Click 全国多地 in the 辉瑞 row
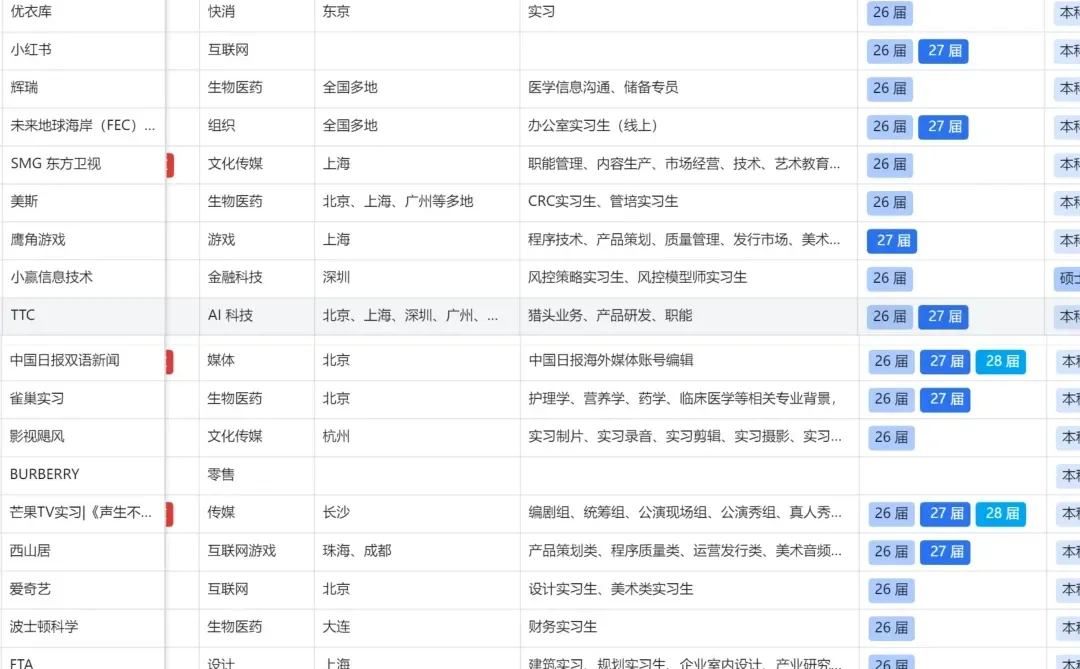This screenshot has height=669, width=1080. tap(351, 88)
